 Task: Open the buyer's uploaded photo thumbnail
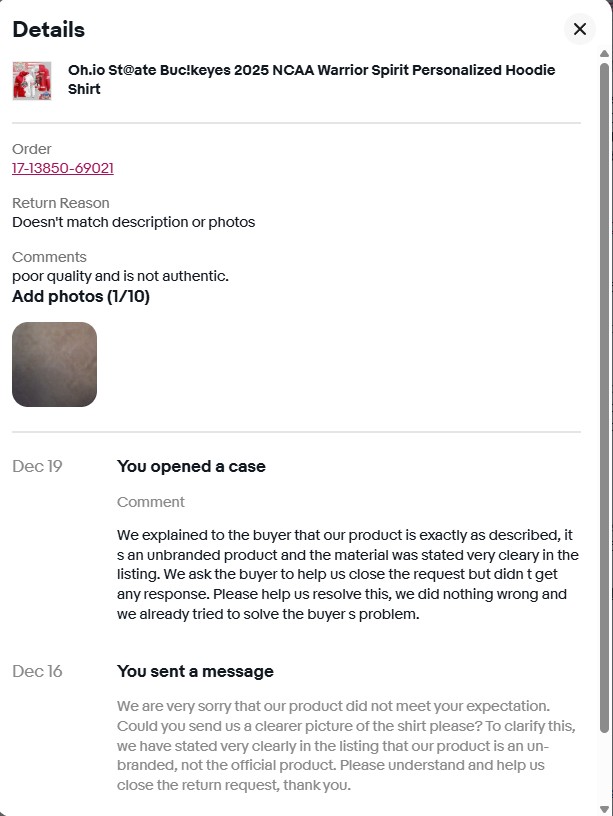(x=54, y=364)
